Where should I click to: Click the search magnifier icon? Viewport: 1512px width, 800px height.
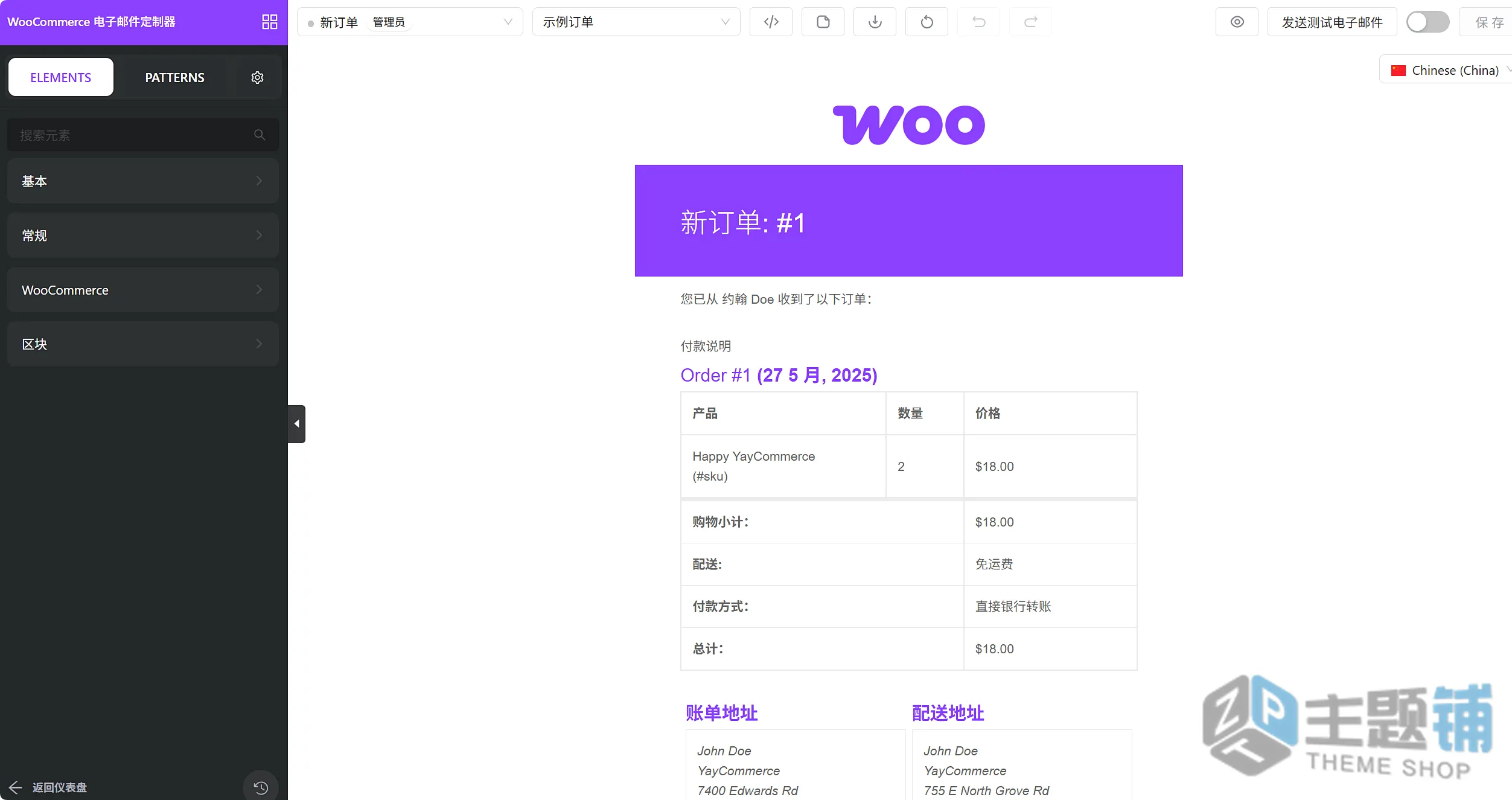260,135
